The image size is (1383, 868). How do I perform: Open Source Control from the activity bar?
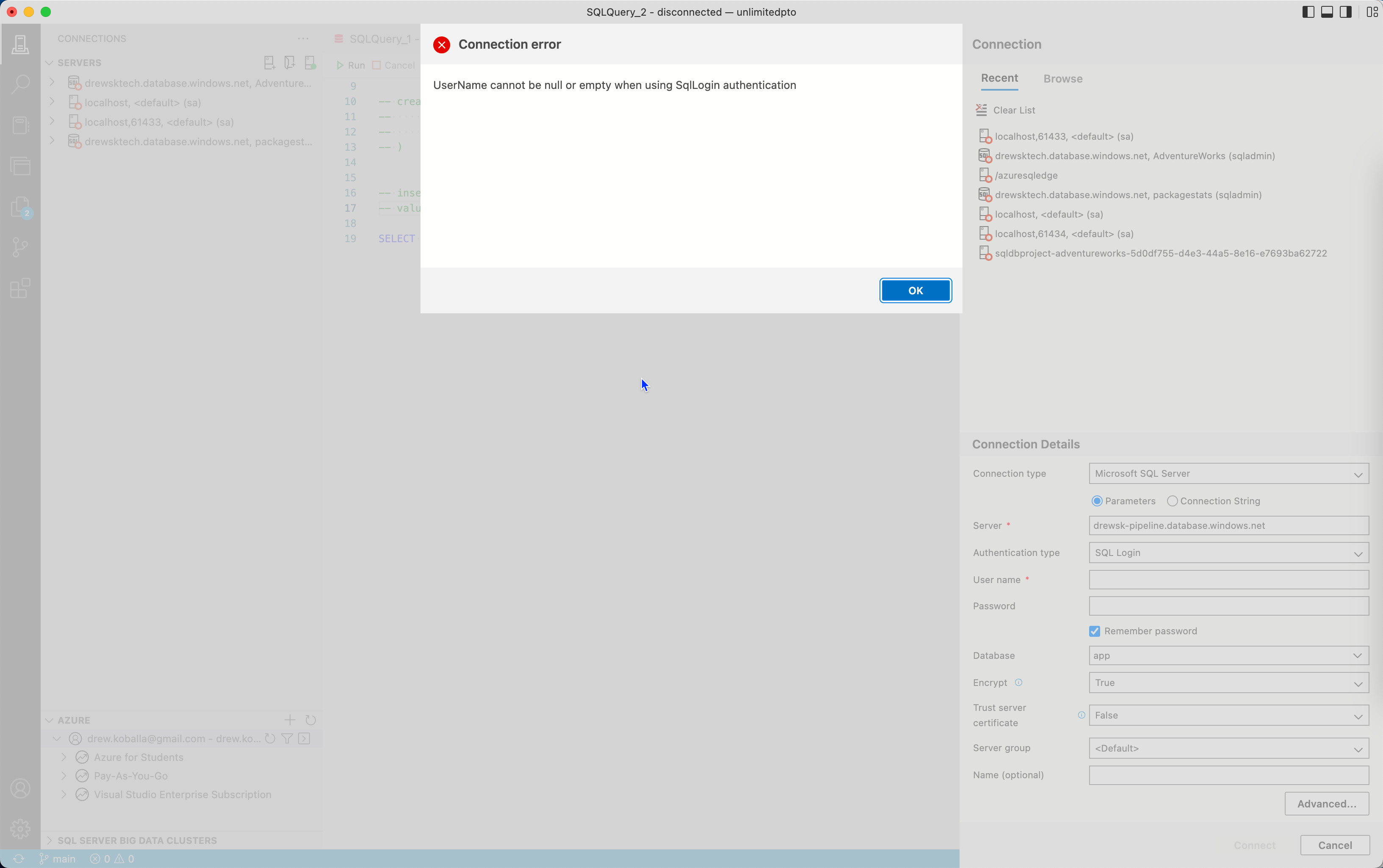pyautogui.click(x=21, y=246)
